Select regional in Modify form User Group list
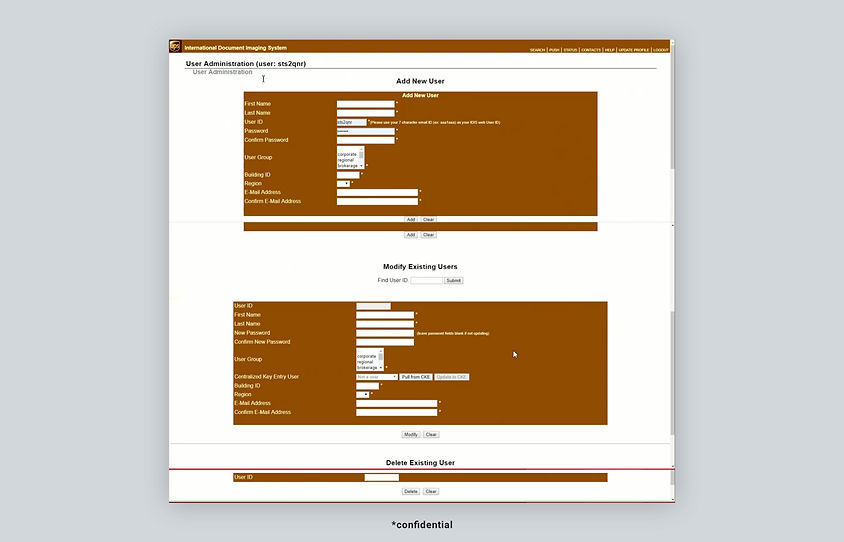 (365, 362)
